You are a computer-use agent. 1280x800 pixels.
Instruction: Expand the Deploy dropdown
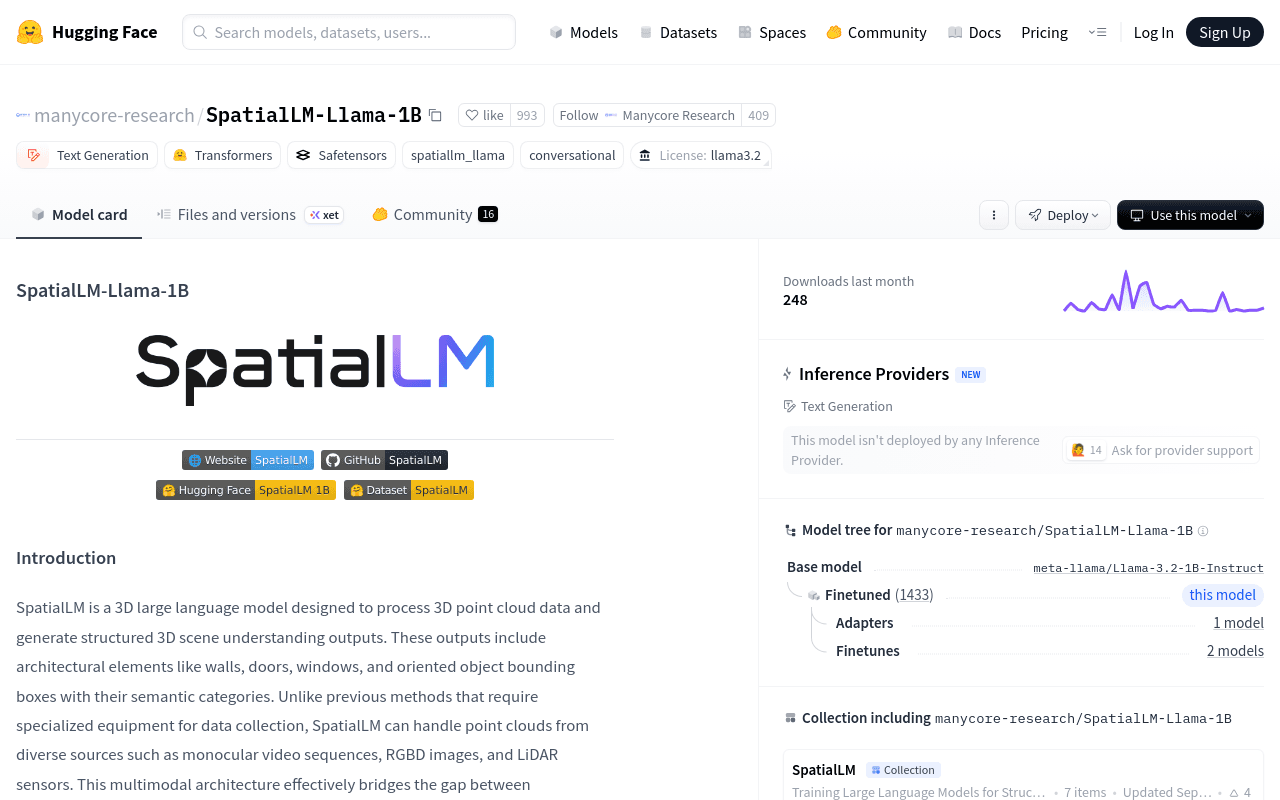pyautogui.click(x=1063, y=215)
